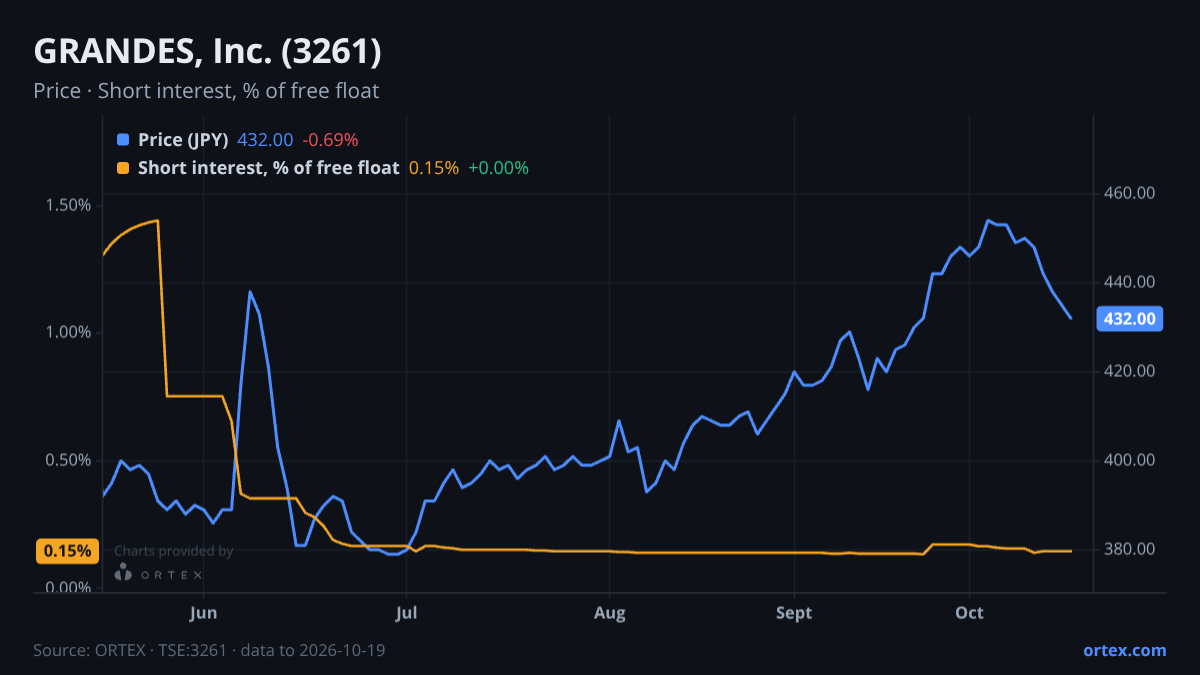
Task: Click the 1.00% left axis label
Action: click(x=68, y=332)
